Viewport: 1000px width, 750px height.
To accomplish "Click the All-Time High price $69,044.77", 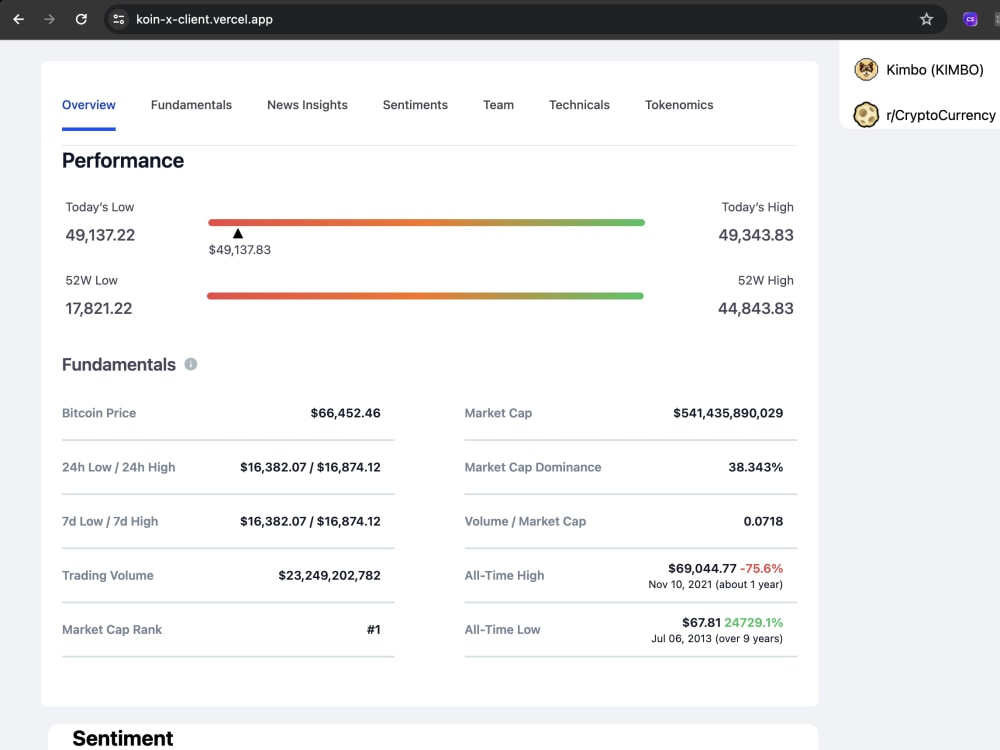I will [702, 568].
